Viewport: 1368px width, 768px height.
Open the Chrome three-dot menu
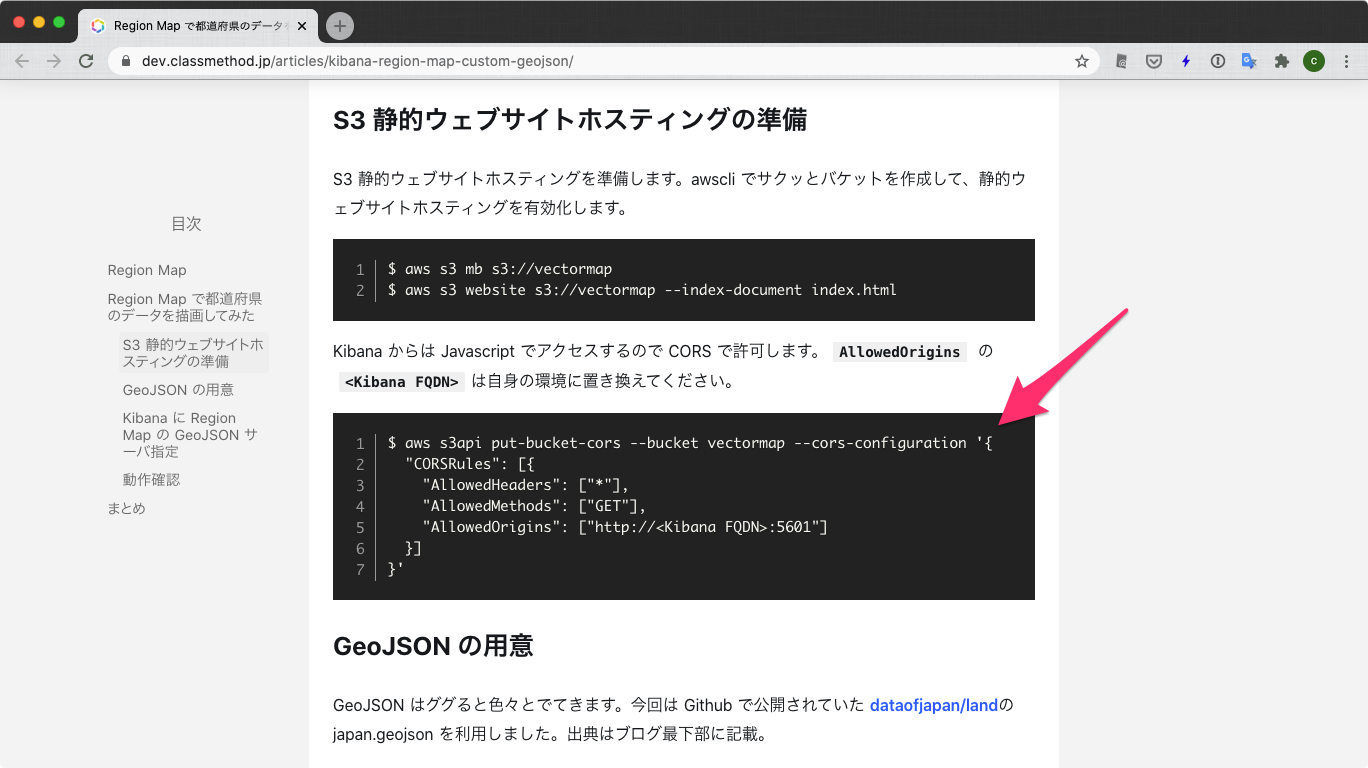1345,61
